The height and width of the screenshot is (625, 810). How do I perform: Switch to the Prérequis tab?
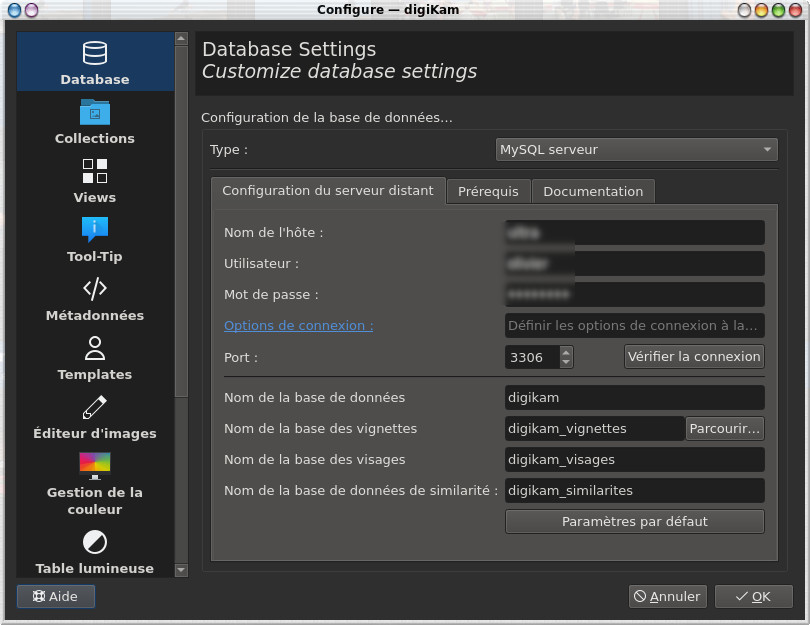[x=488, y=192]
